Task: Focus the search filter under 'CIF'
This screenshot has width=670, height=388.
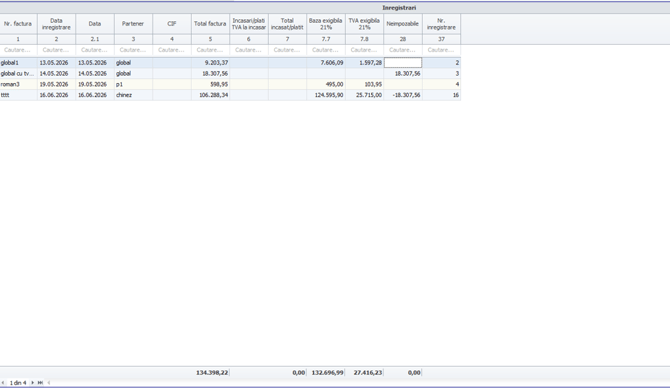Action: pos(172,50)
